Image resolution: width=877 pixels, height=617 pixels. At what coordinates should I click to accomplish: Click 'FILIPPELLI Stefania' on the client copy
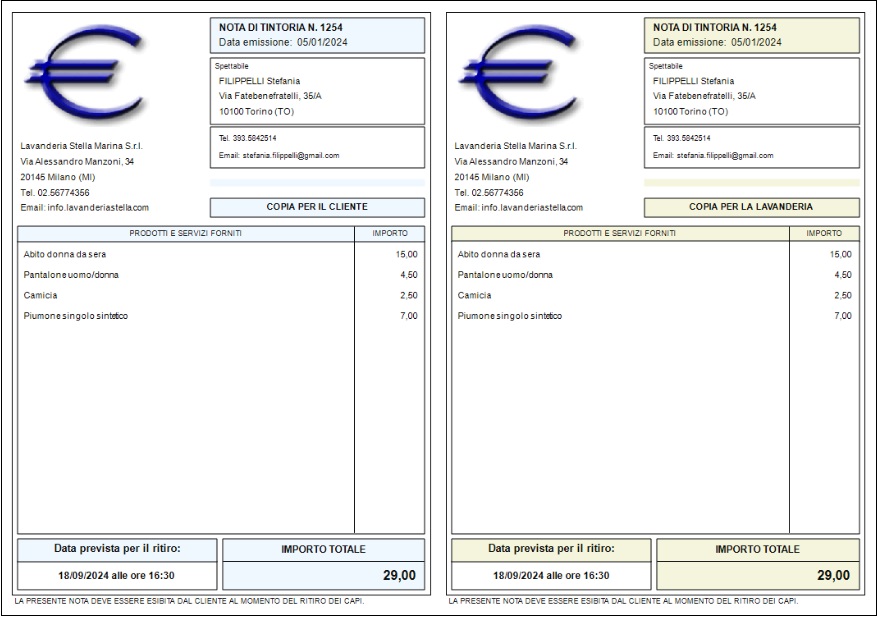[260, 81]
